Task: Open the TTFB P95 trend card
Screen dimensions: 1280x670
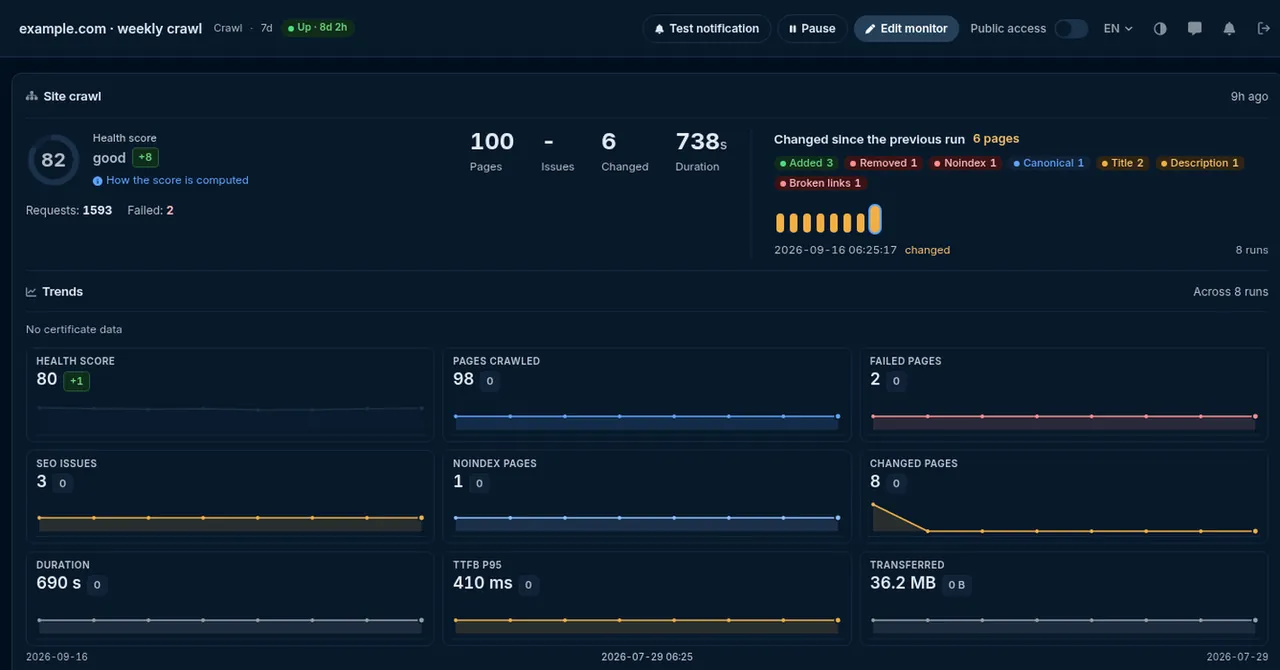Action: click(x=646, y=599)
